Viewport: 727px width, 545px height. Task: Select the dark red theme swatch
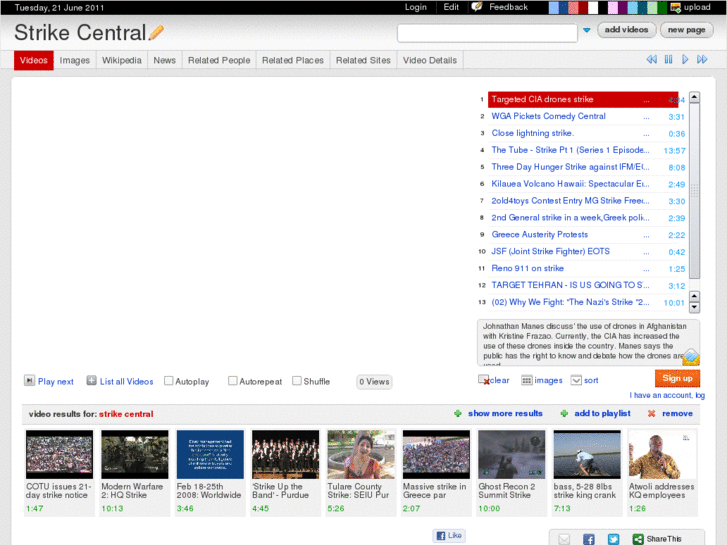583,7
